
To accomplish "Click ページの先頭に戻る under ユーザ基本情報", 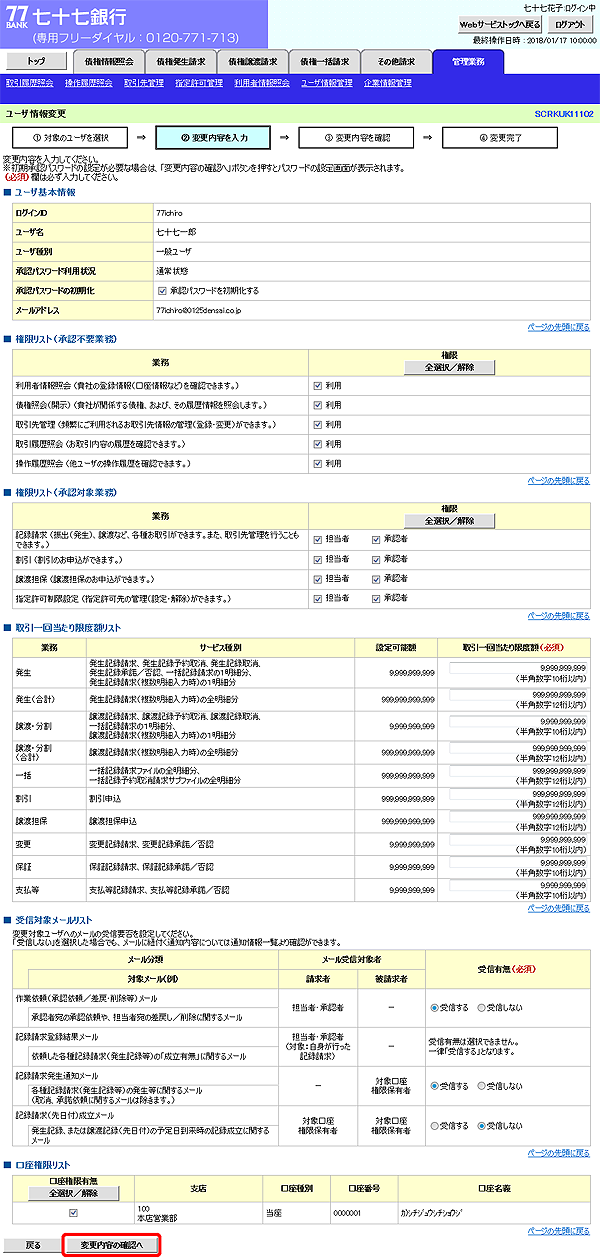I will point(558,327).
